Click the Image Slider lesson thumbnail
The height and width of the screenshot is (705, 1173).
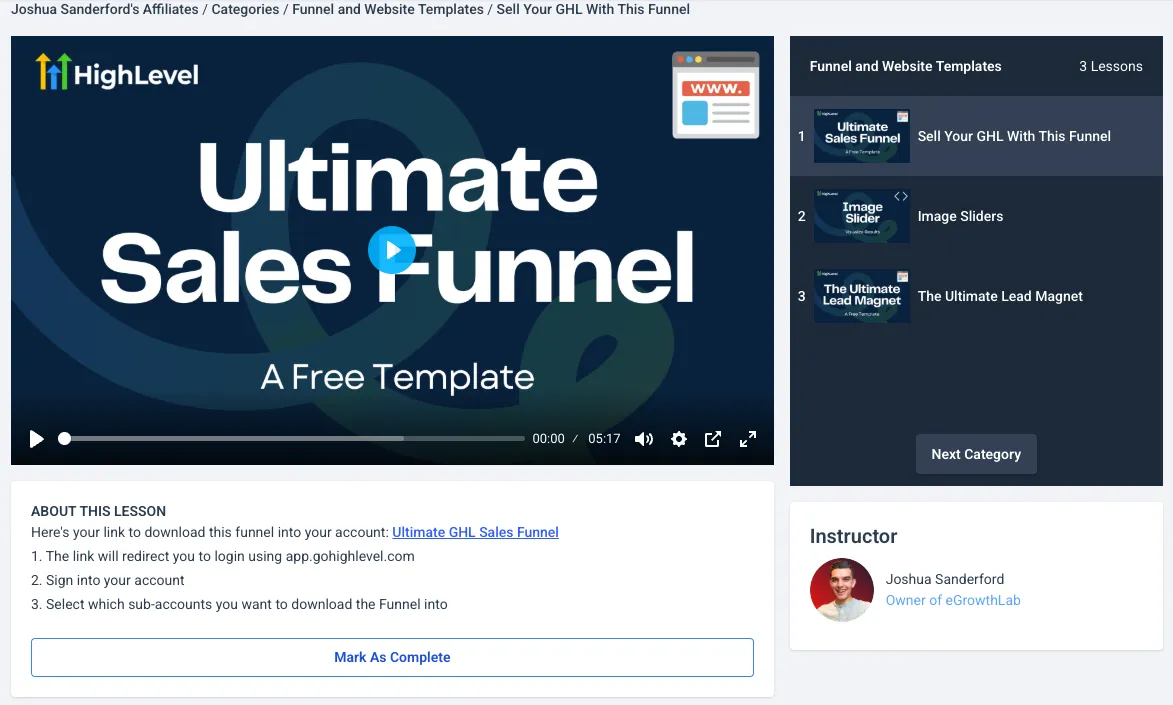coord(862,216)
